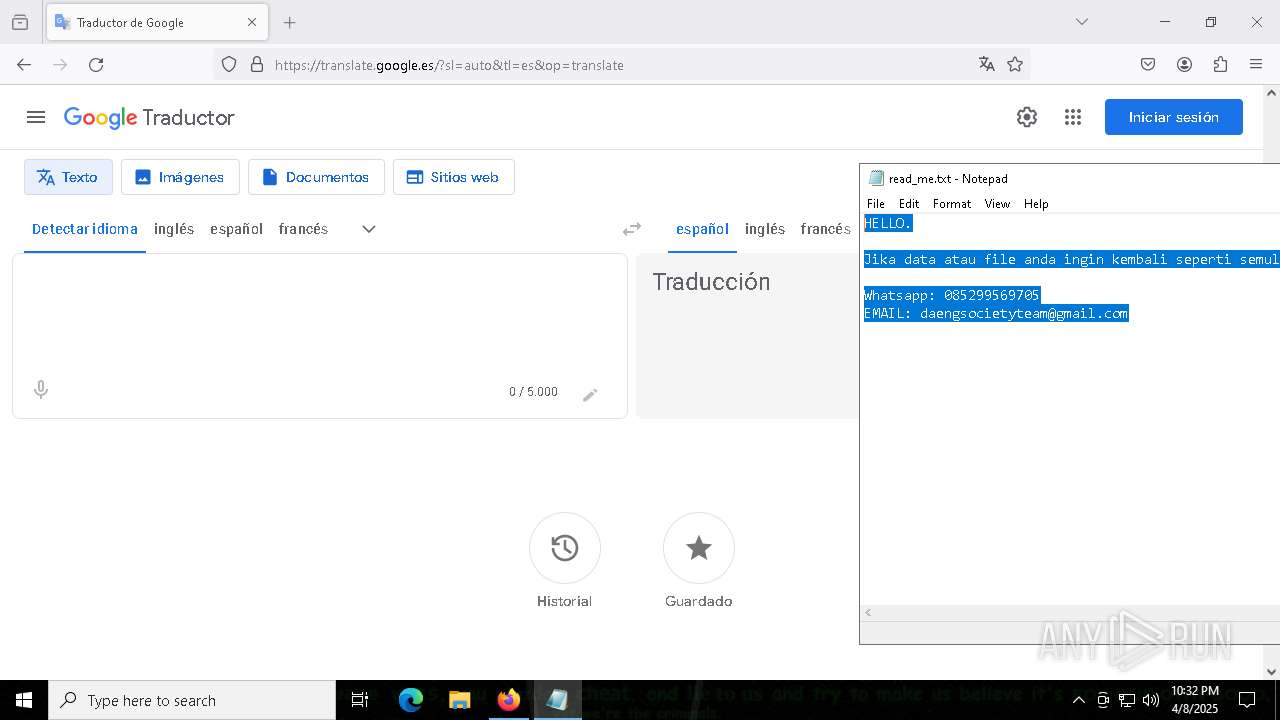The height and width of the screenshot is (720, 1280).
Task: Choose Detectar idioma as source
Action: tap(85, 229)
